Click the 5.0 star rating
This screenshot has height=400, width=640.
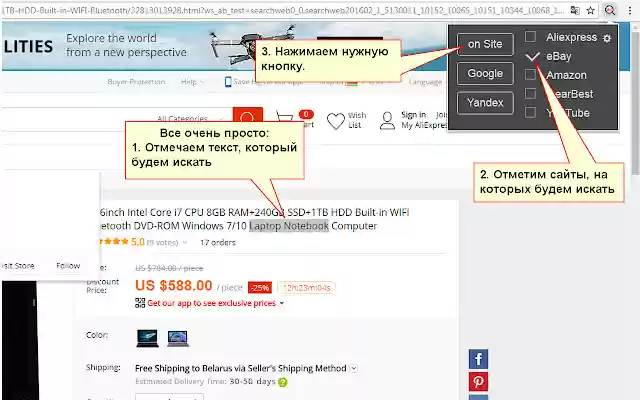point(122,242)
